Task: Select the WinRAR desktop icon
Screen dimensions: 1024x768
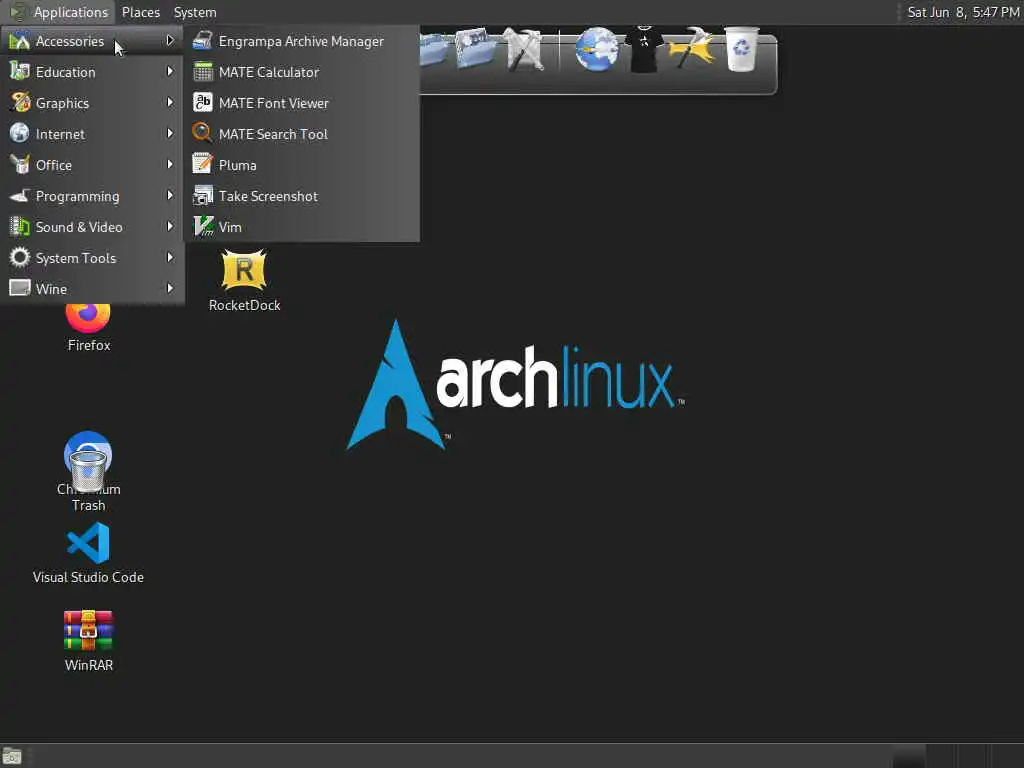Action: pos(89,641)
